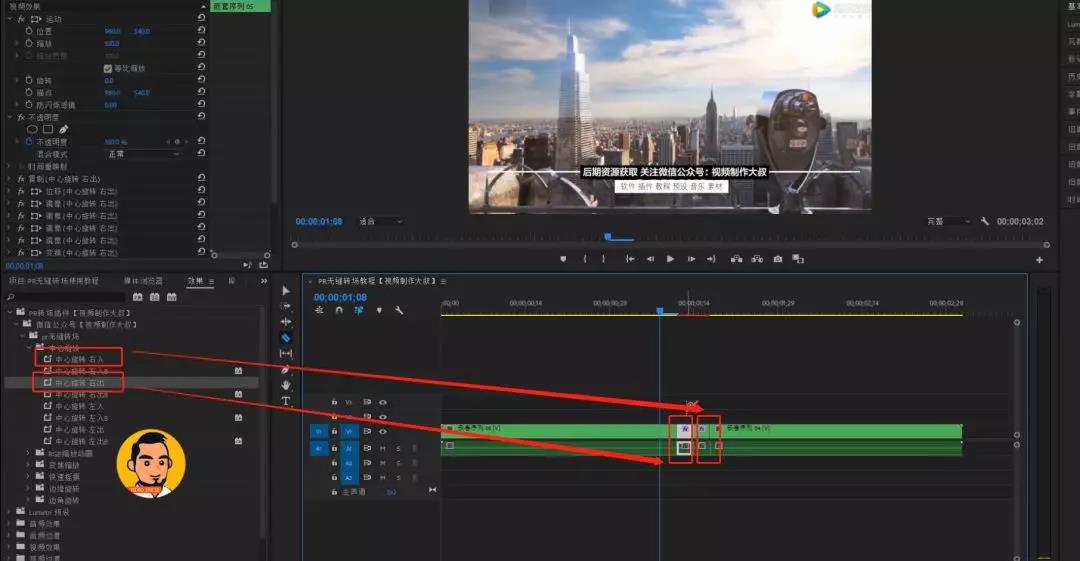1080x561 pixels.
Task: Reset the Position parameter
Action: [x=201, y=30]
